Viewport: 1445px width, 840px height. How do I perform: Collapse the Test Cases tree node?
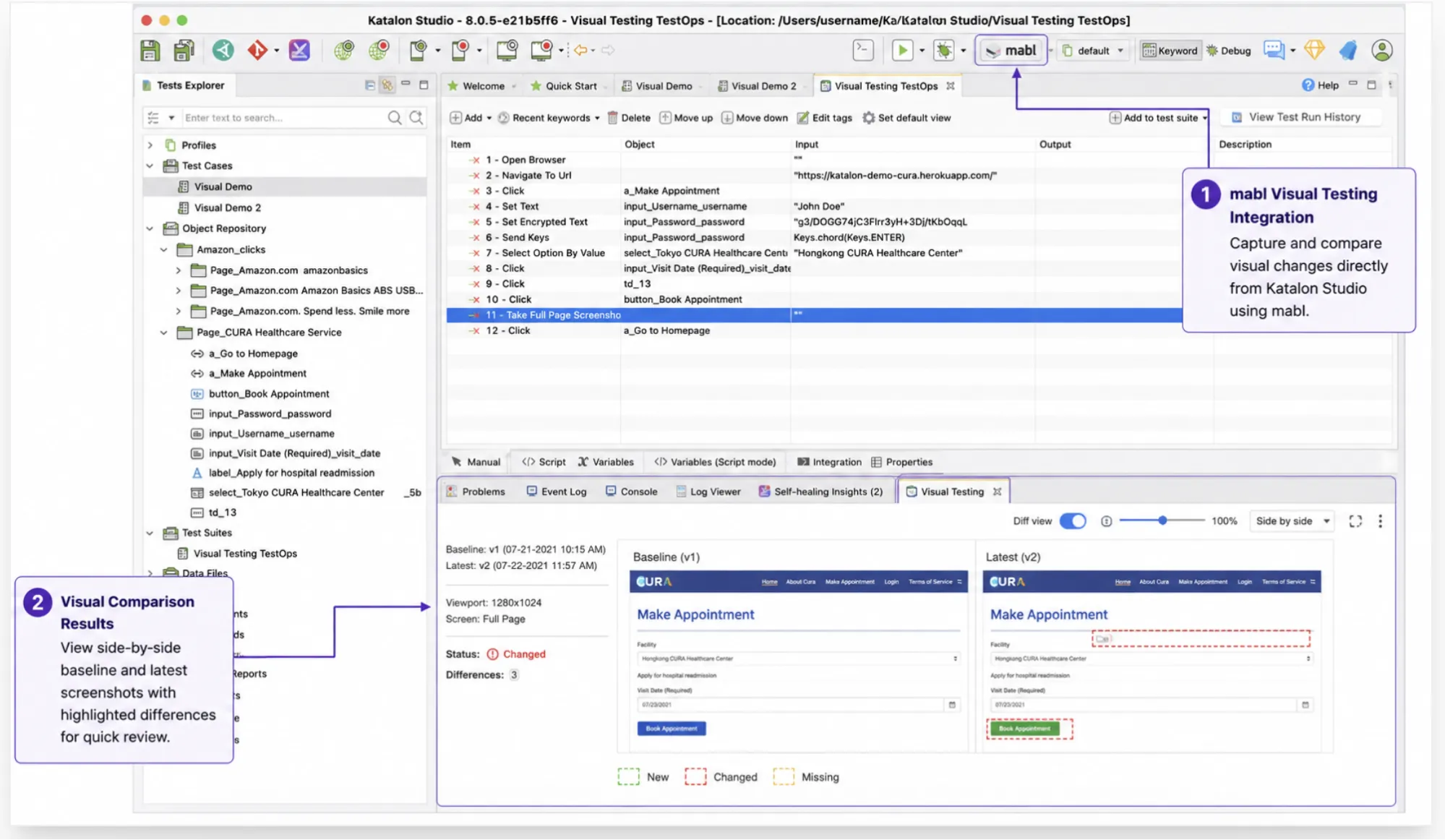tap(150, 166)
